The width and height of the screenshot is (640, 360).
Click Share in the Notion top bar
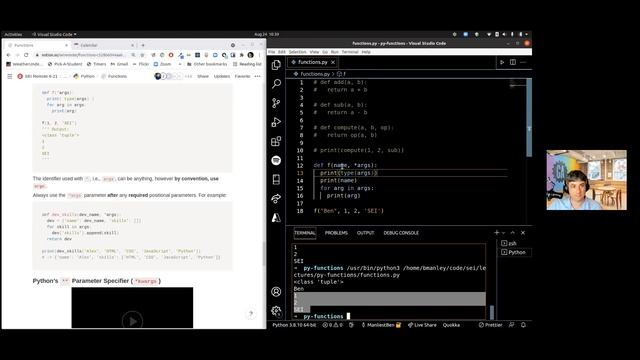(203, 76)
